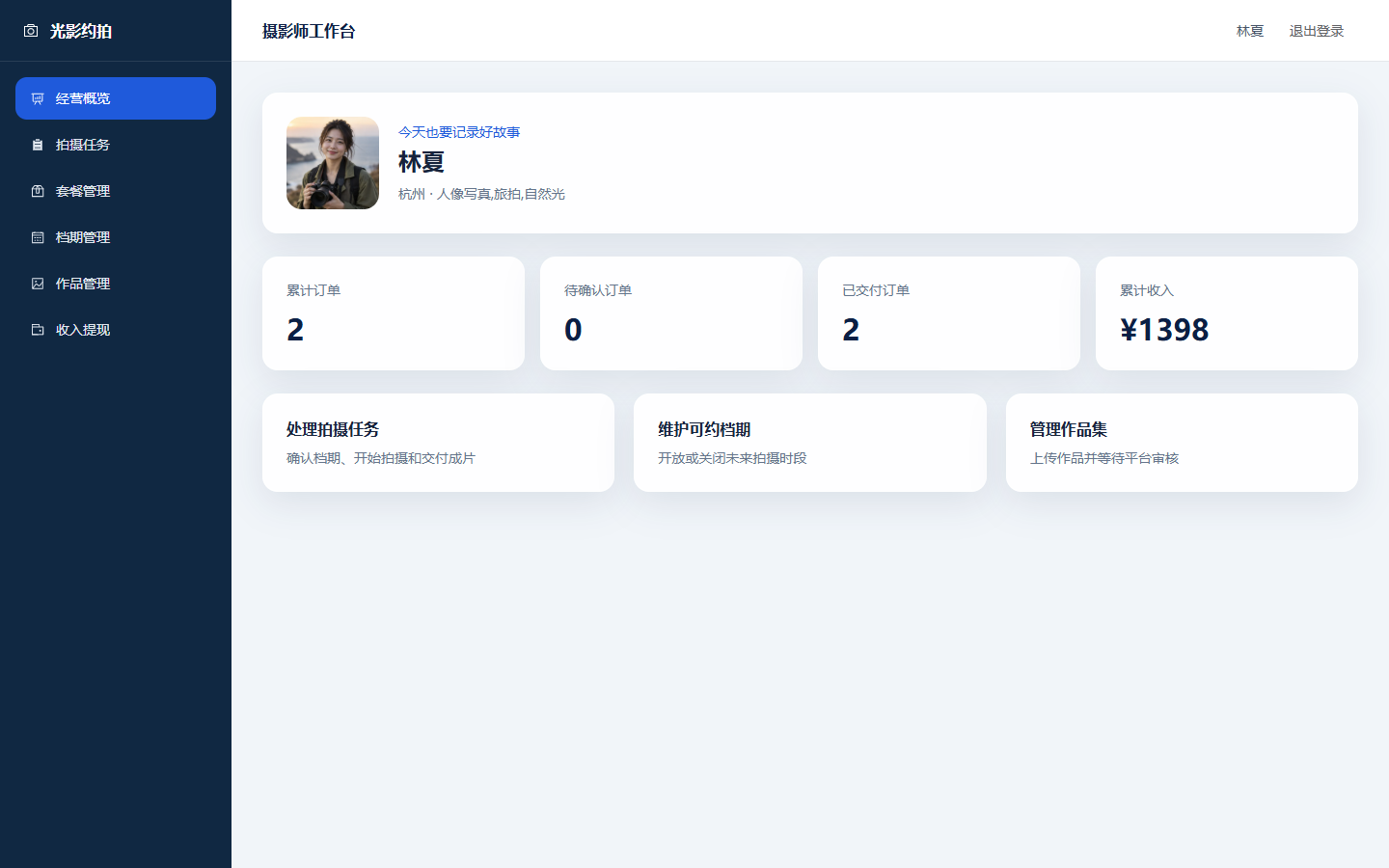Click the 待确认订单 stat card
This screenshot has height=868, width=1389.
671,313
